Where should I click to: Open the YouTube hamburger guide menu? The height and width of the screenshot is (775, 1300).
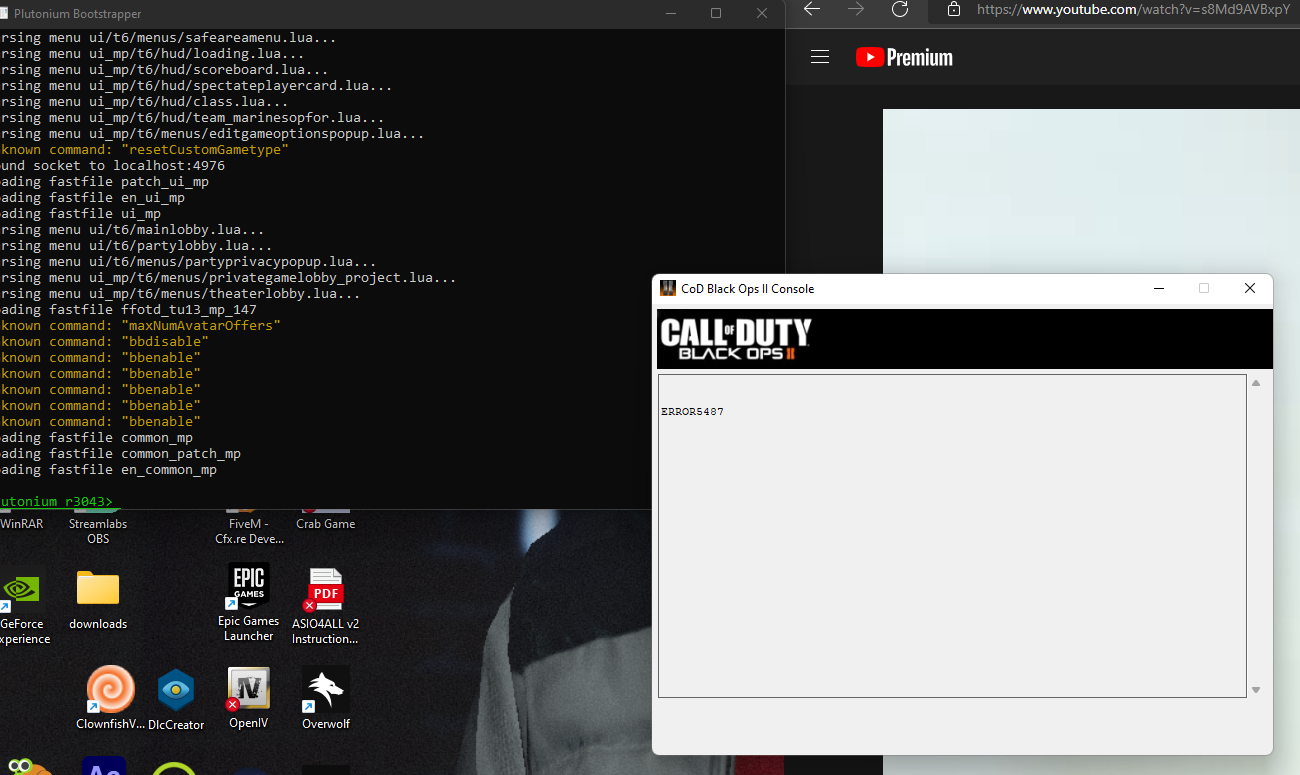pos(820,57)
